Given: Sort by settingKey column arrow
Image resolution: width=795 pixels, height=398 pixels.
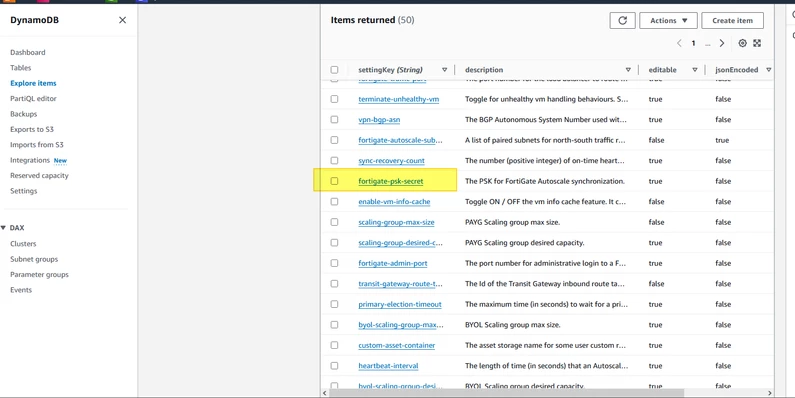Looking at the screenshot, I should click(444, 70).
